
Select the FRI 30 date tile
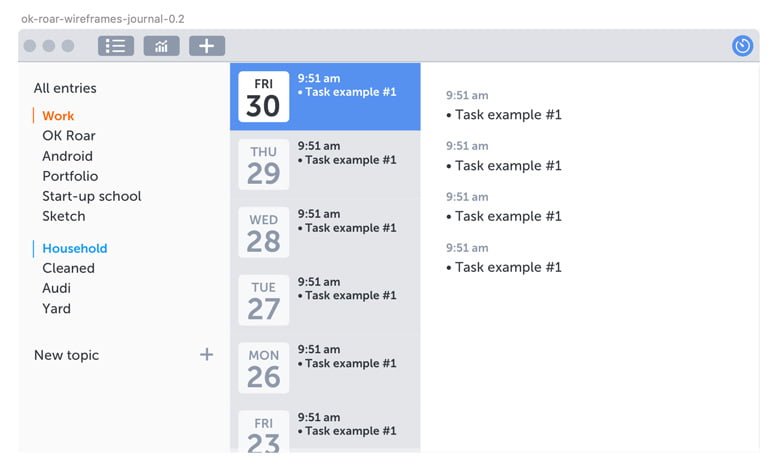coord(264,97)
